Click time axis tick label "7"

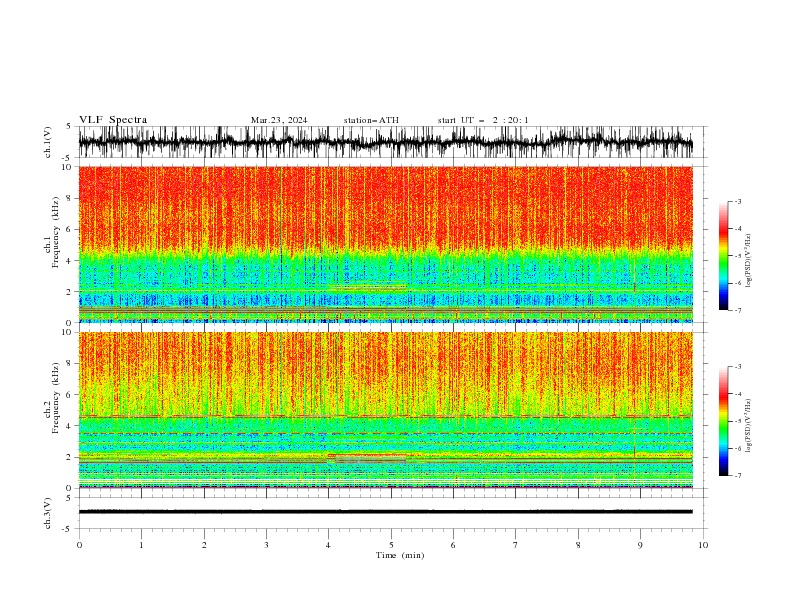point(516,545)
